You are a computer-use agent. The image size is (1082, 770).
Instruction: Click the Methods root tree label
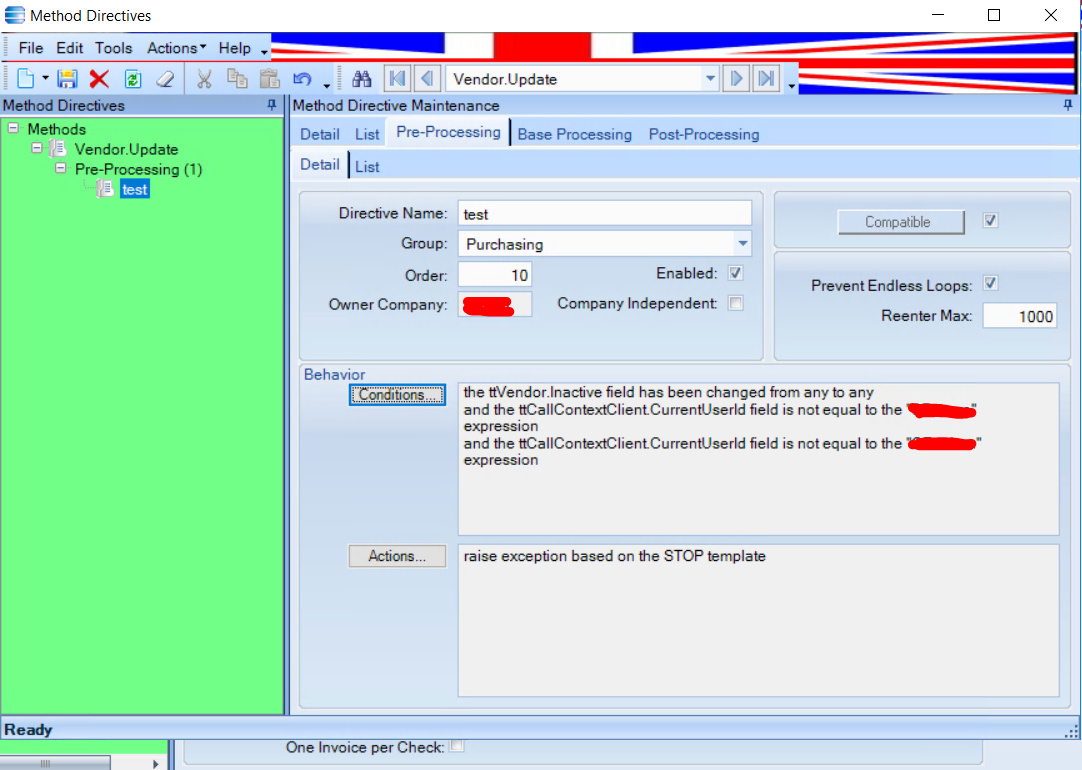(57, 129)
